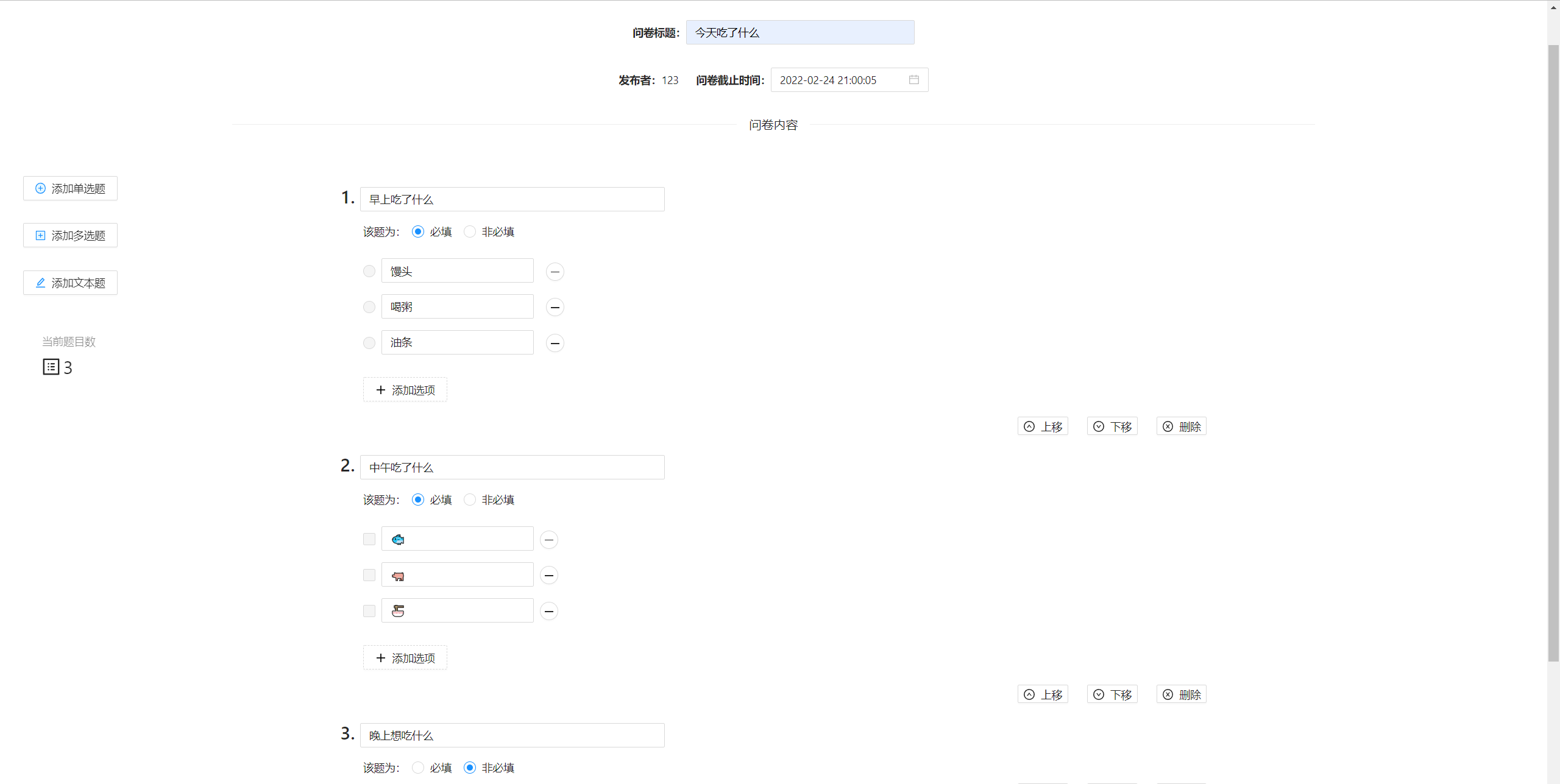
Task: Select the radio circle beside 喝粥
Action: coord(369,307)
